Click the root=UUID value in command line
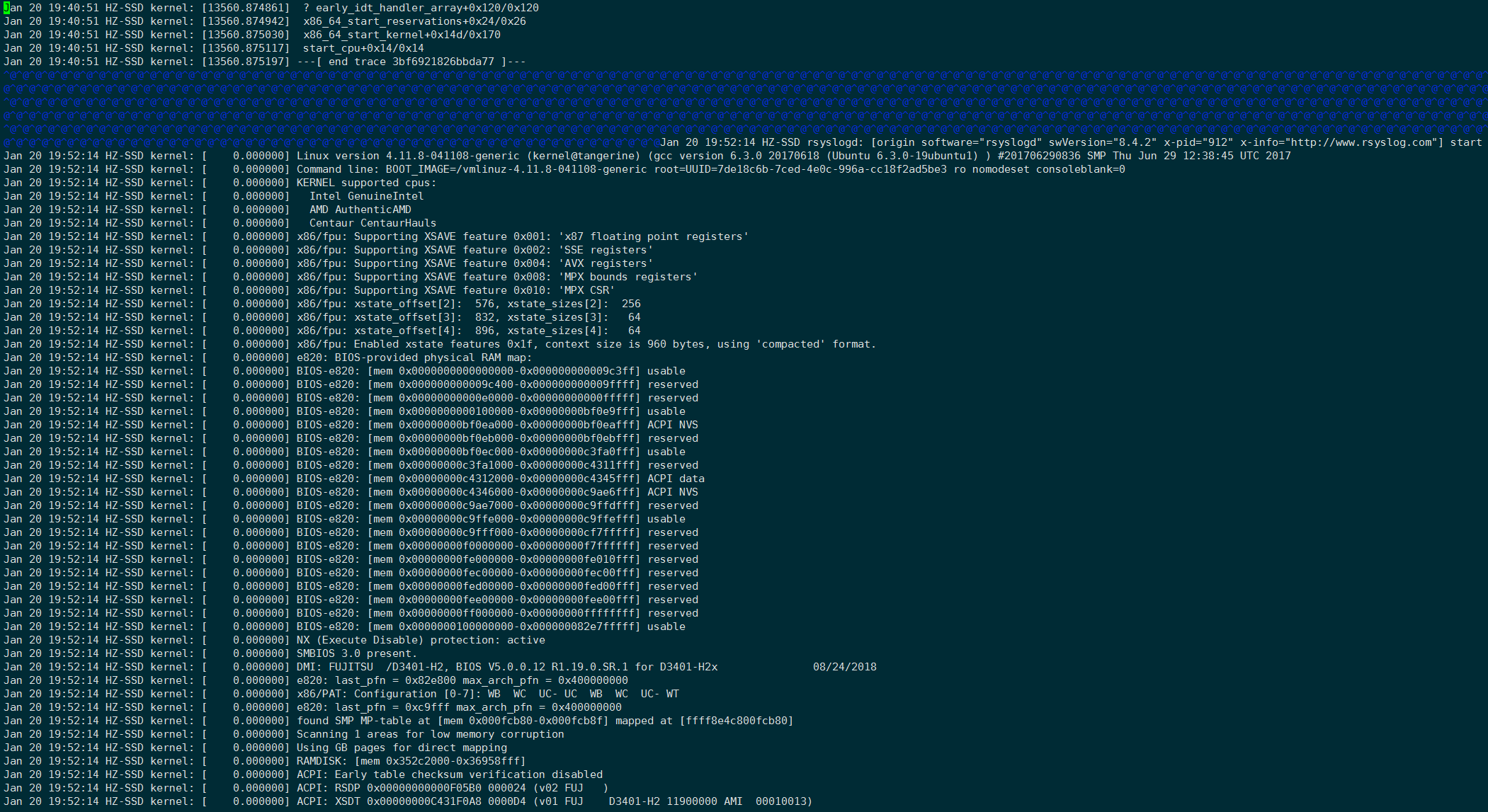1488x812 pixels. click(800, 169)
